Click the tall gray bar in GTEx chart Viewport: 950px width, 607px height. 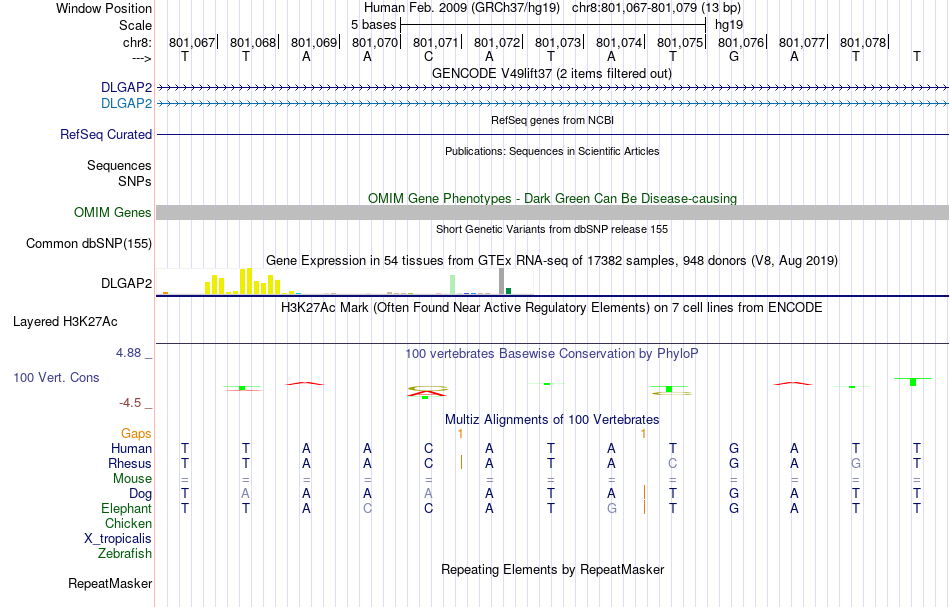click(x=501, y=282)
